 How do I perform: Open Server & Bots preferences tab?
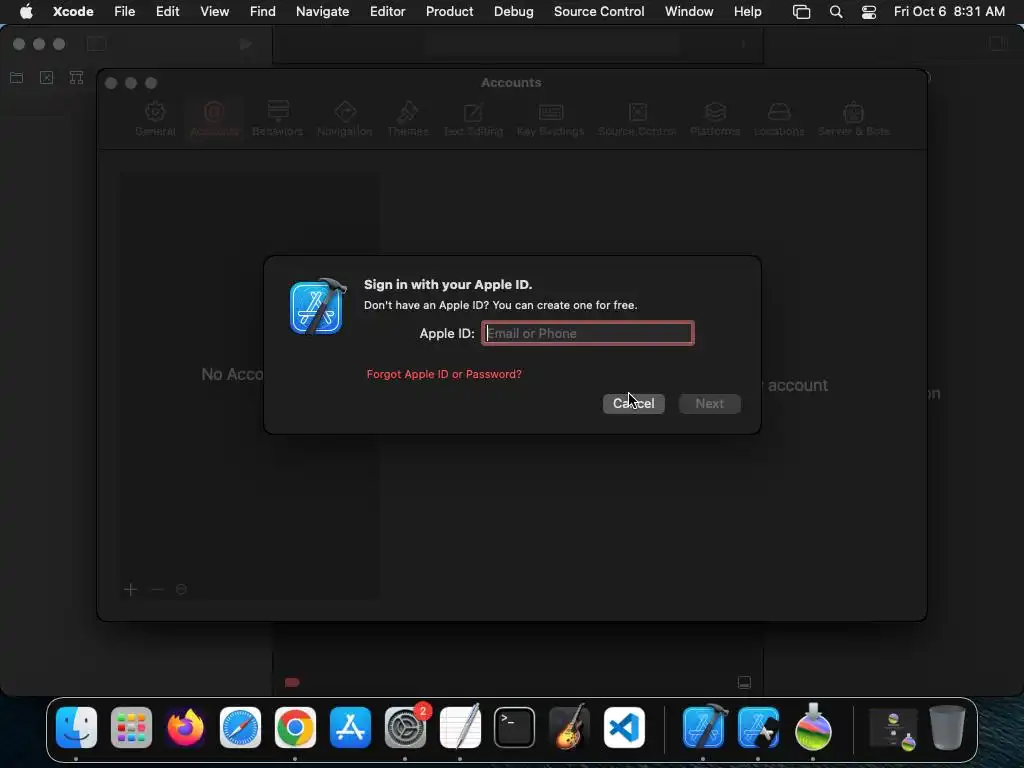[854, 119]
